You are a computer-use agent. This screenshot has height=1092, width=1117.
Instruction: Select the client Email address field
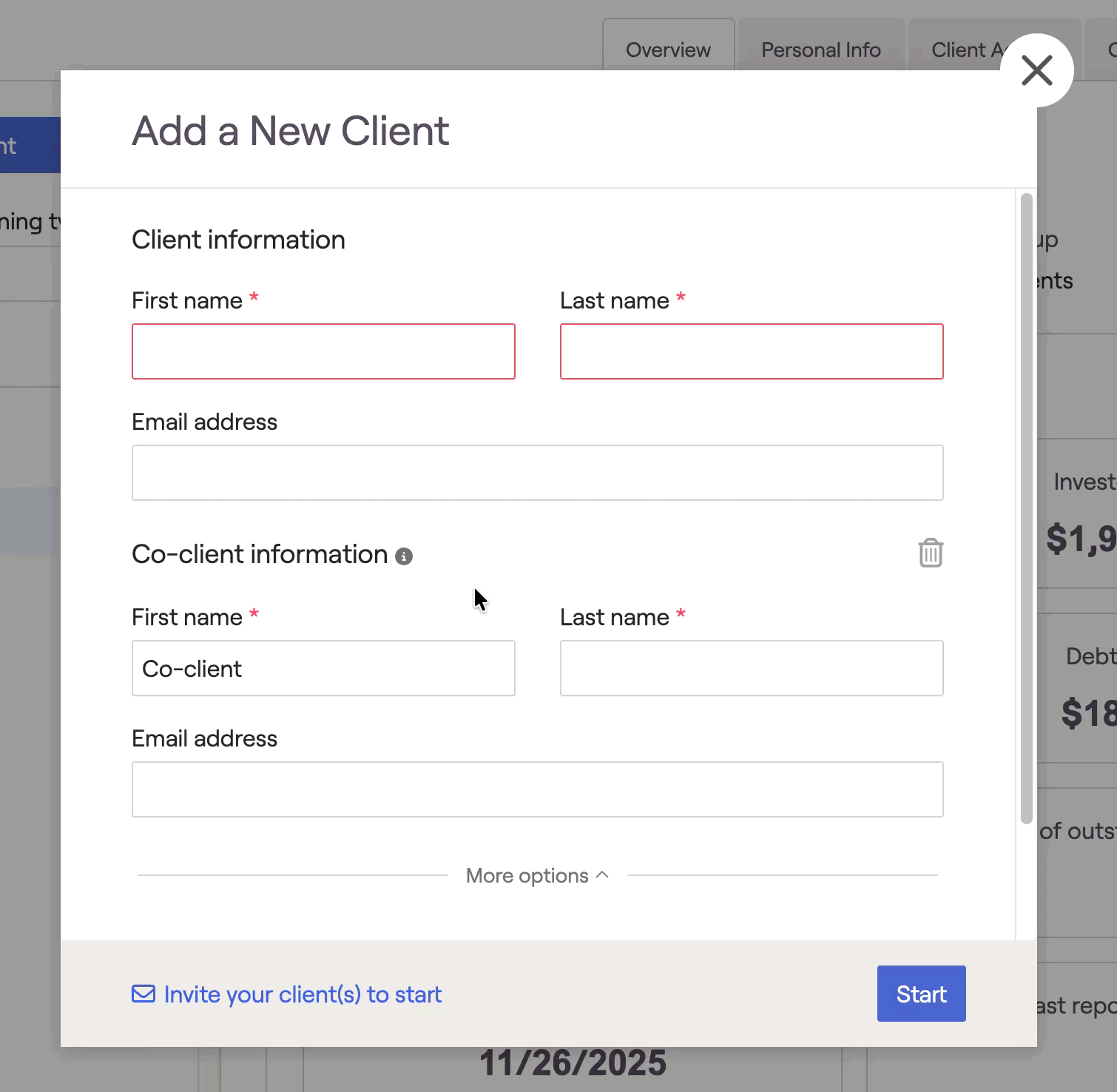537,473
